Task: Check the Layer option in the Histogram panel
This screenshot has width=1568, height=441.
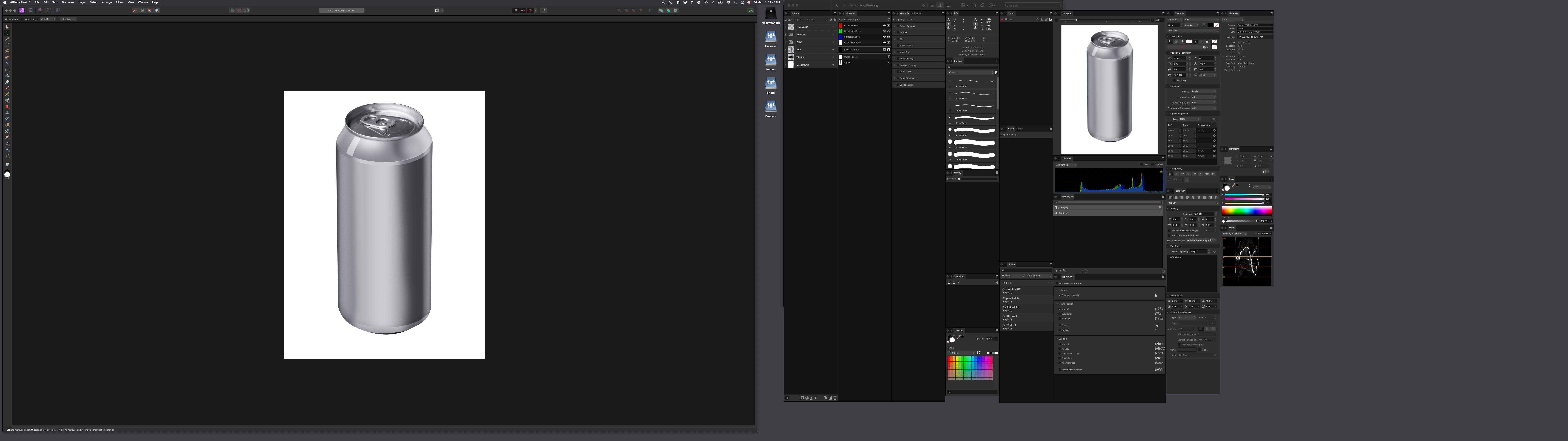Action: 1141,164
